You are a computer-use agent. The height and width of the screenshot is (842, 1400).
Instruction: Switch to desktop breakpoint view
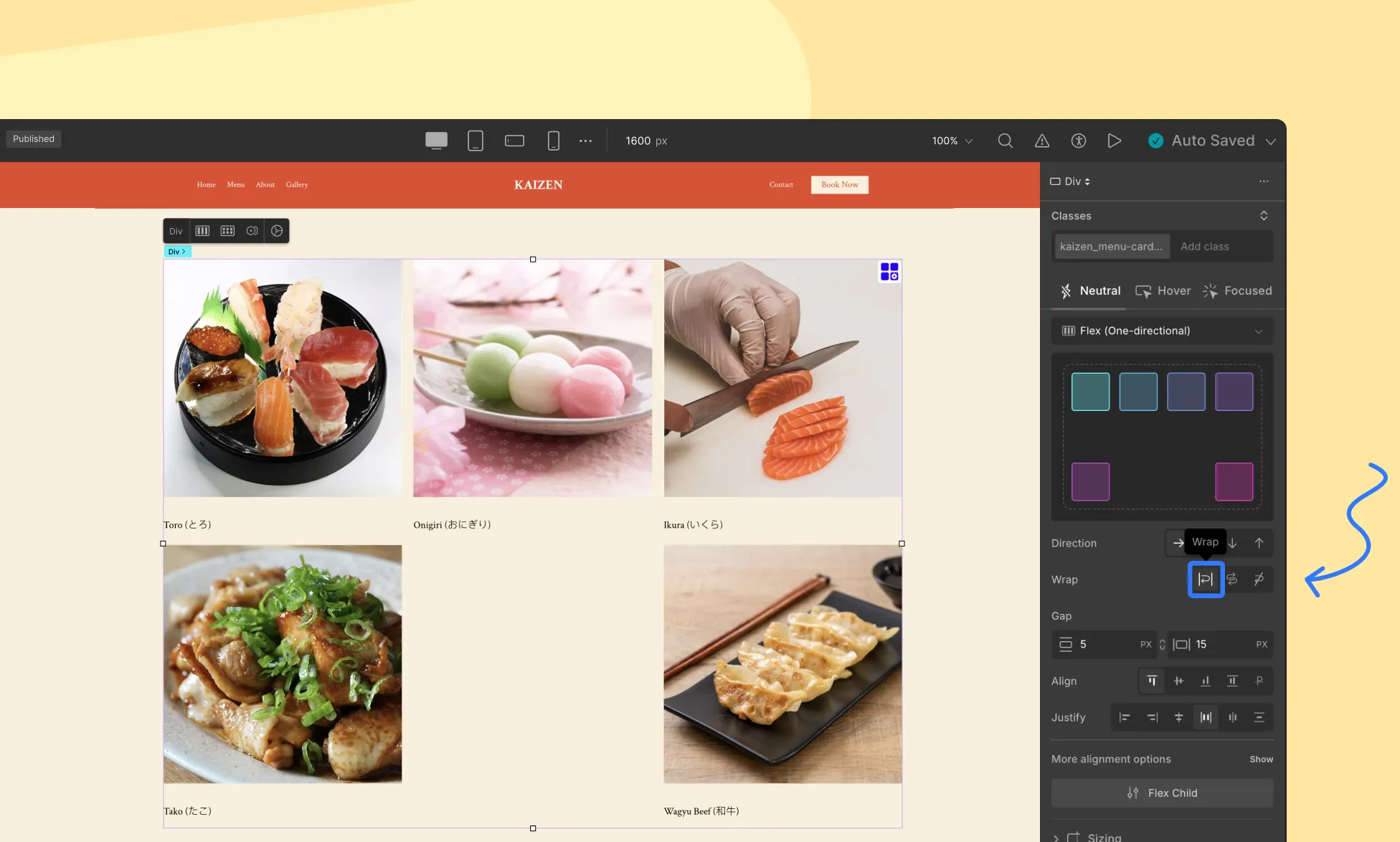(436, 141)
